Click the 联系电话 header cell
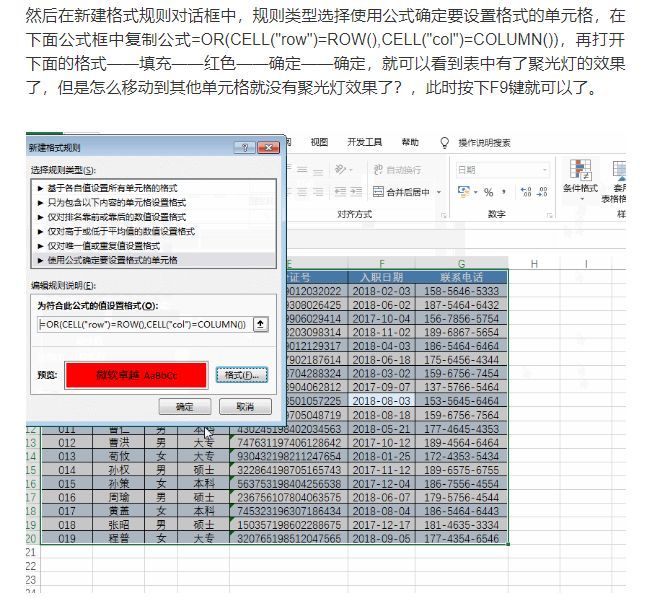The height and width of the screenshot is (598, 662). click(x=461, y=277)
